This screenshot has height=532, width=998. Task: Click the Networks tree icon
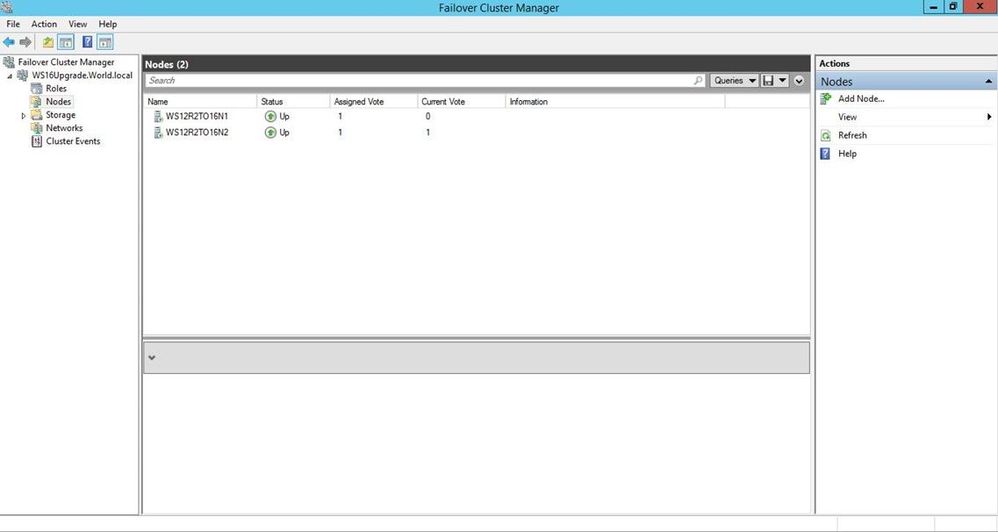pos(37,128)
